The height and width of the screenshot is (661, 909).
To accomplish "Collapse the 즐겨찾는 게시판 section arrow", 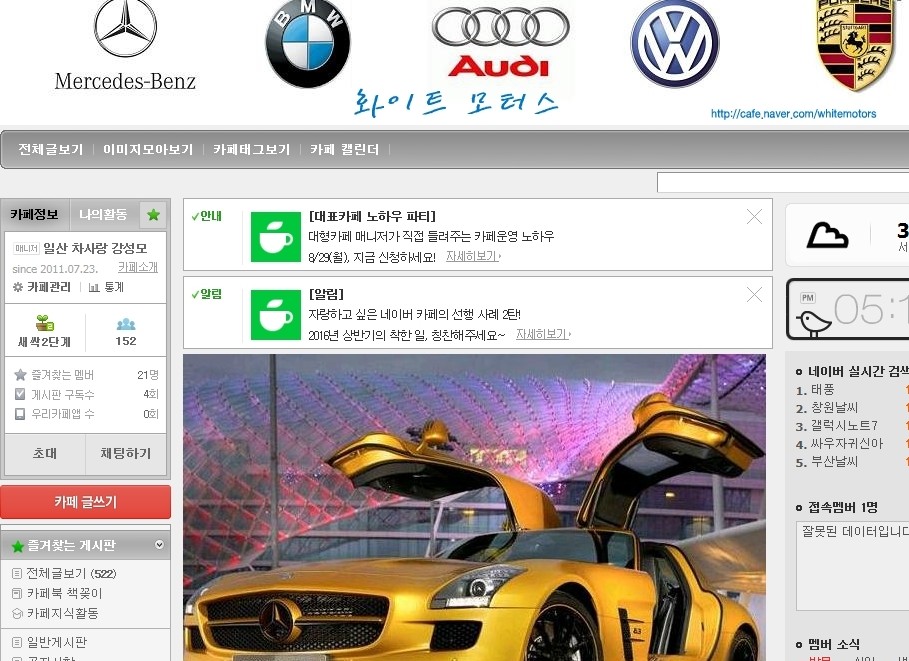I will (x=159, y=545).
